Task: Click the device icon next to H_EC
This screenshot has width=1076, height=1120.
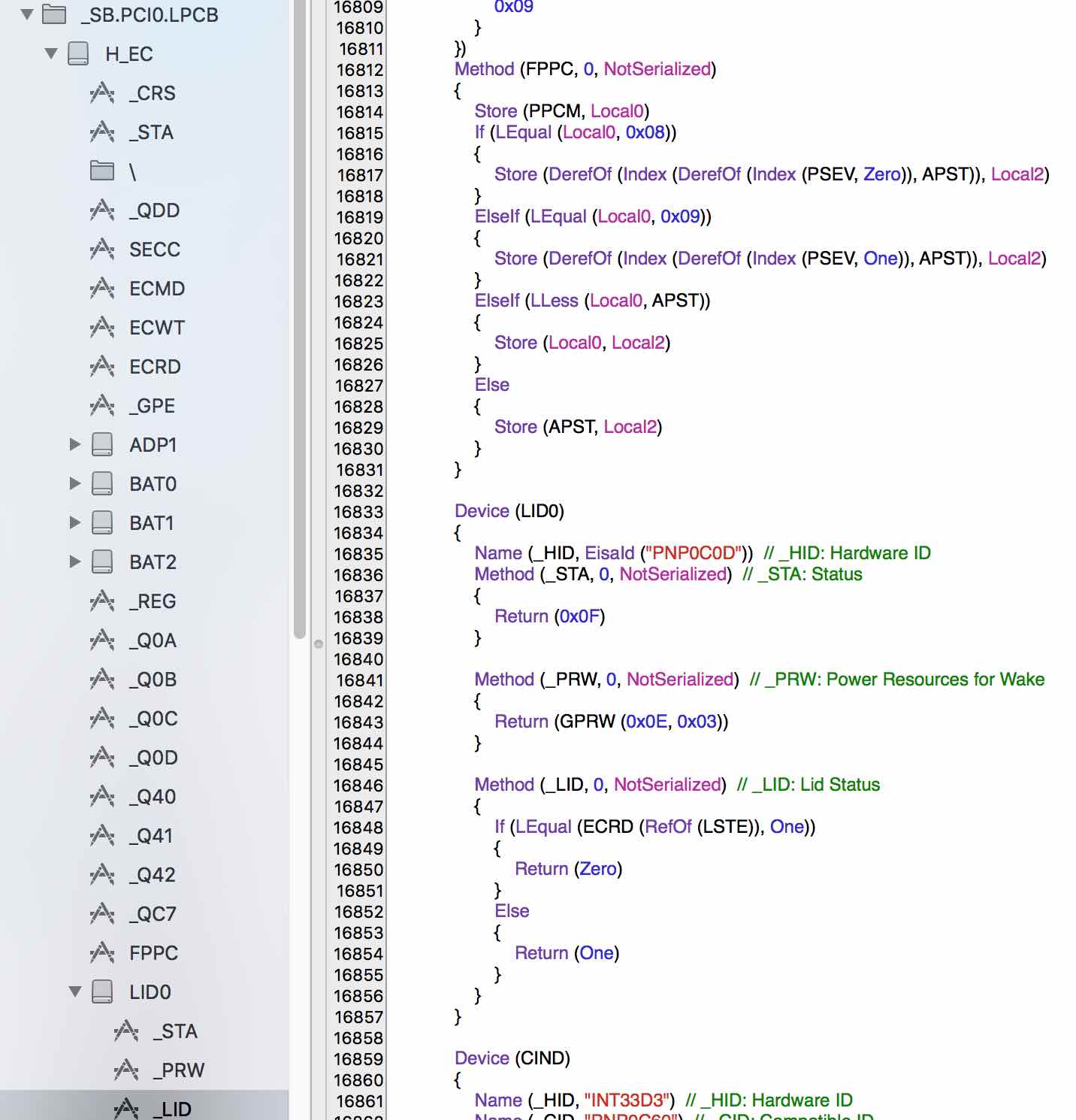Action: click(78, 53)
